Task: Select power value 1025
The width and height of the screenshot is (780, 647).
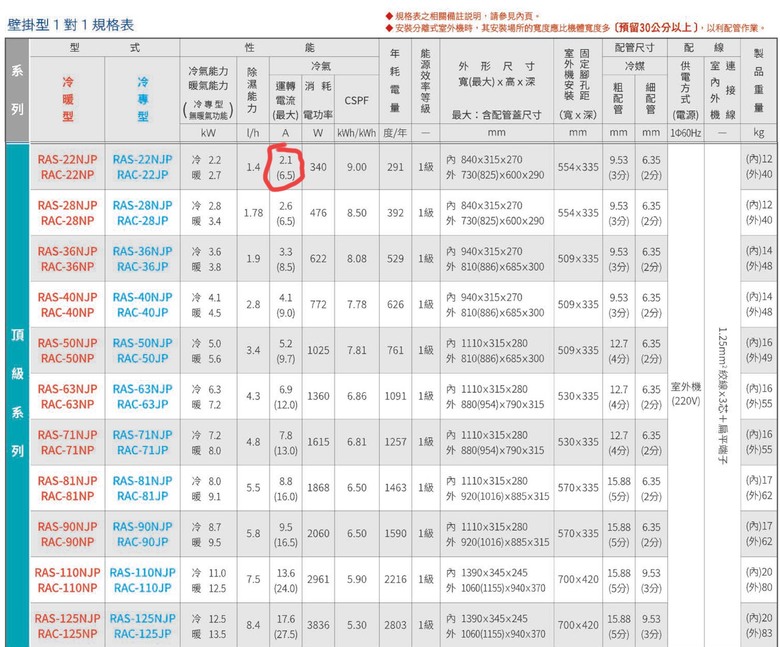Action: pos(318,351)
